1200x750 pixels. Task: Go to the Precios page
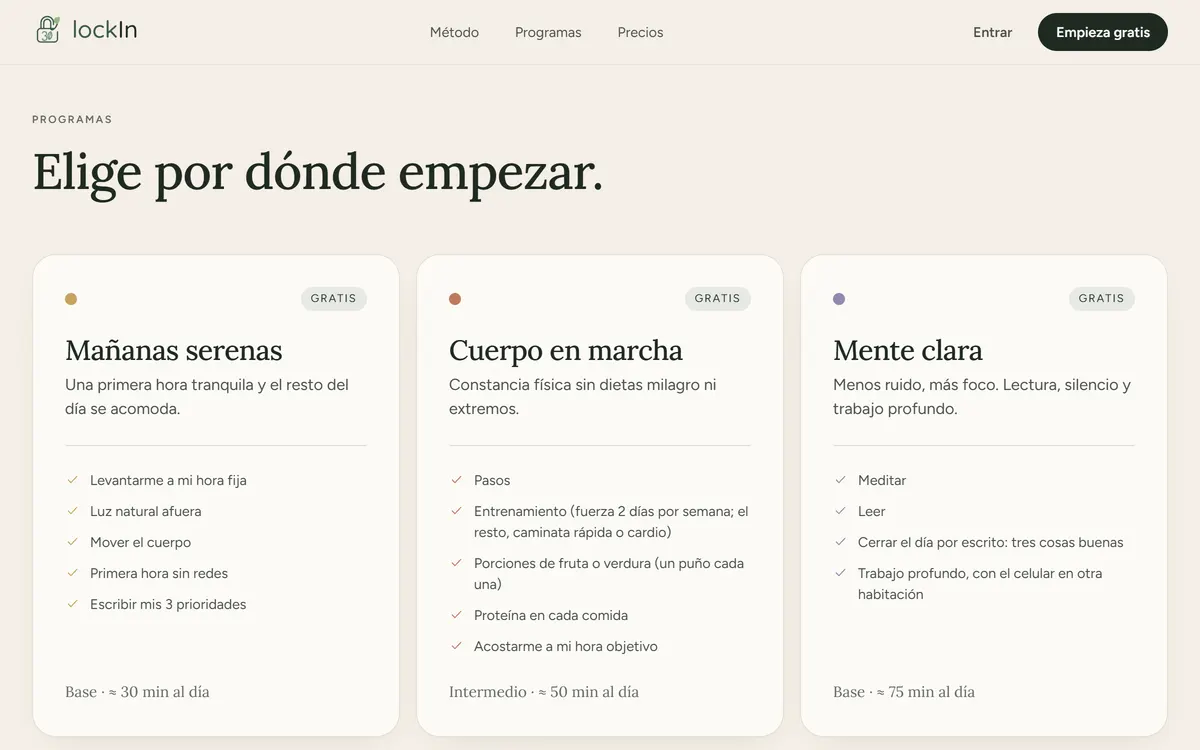point(640,32)
